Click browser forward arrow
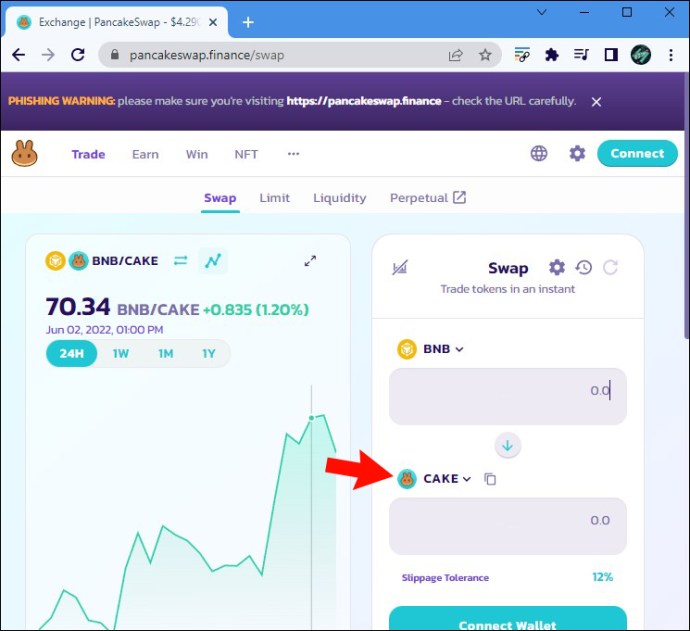 pyautogui.click(x=48, y=55)
